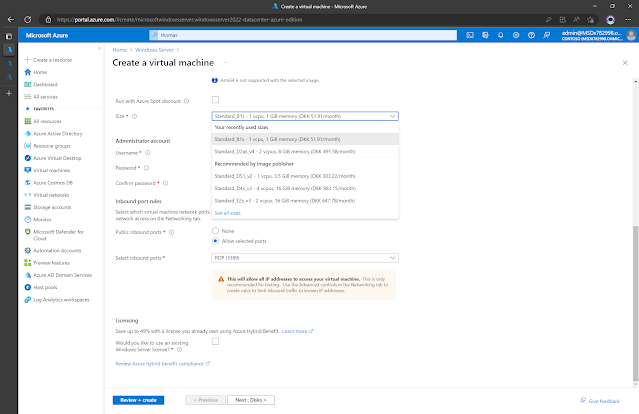Click the Virtual machines icon
Viewport: 639px width, 414px height.
28,170
